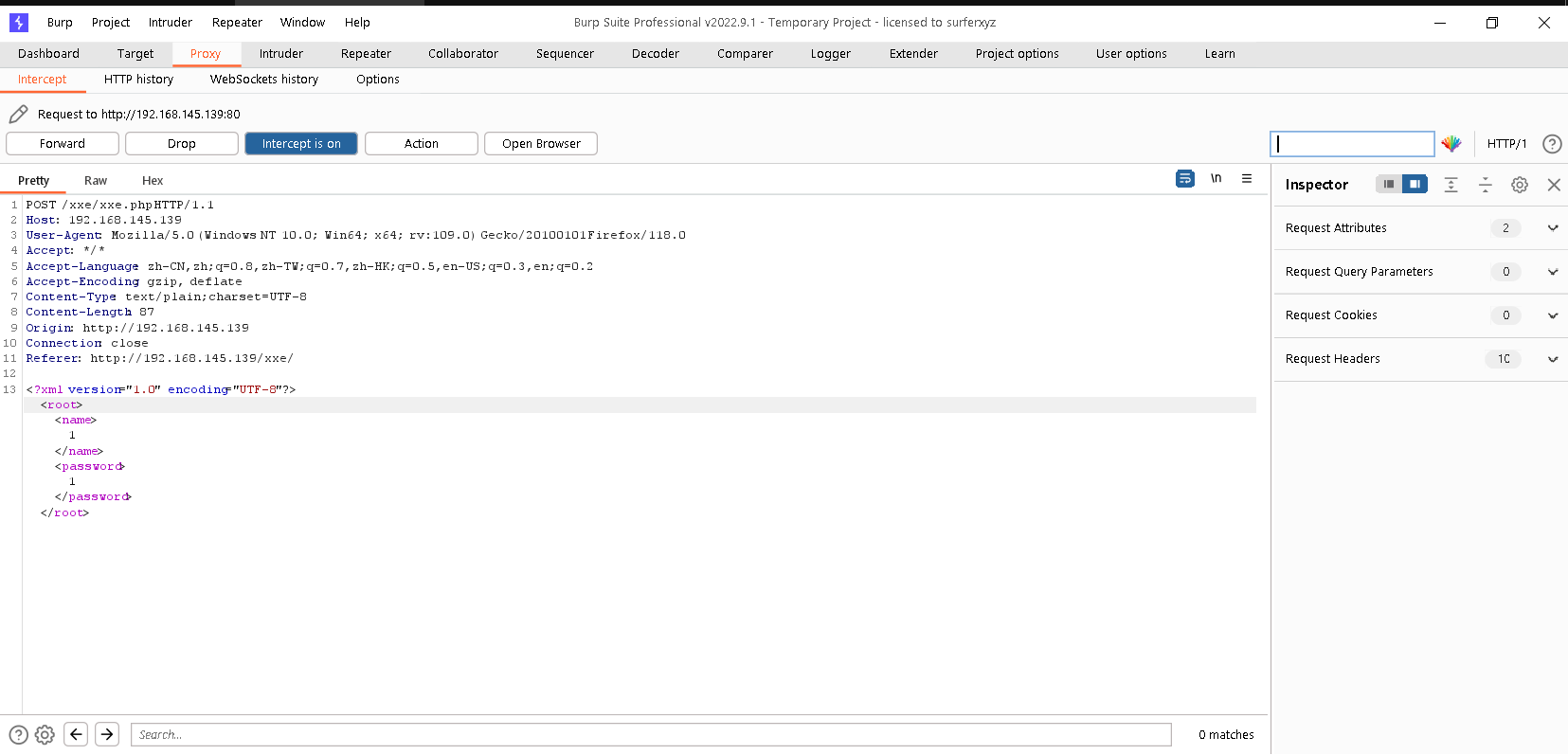Image resolution: width=1568 pixels, height=755 pixels.
Task: Click the HTTP/1 protocol label
Action: point(1506,144)
